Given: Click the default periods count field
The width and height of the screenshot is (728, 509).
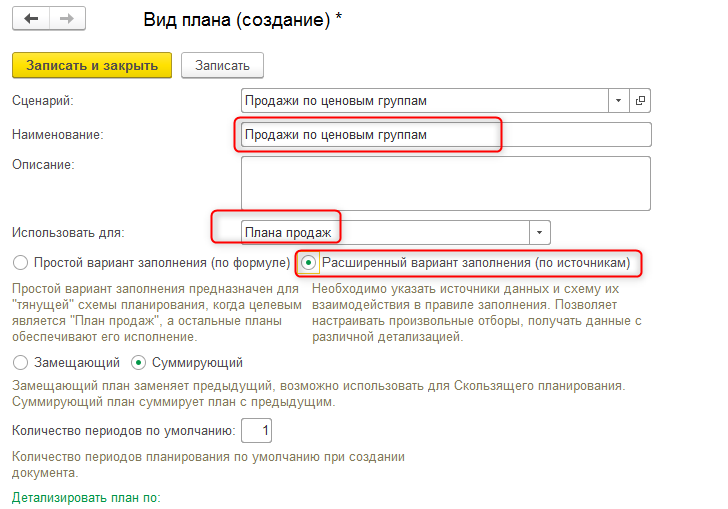Looking at the screenshot, I should (x=257, y=431).
